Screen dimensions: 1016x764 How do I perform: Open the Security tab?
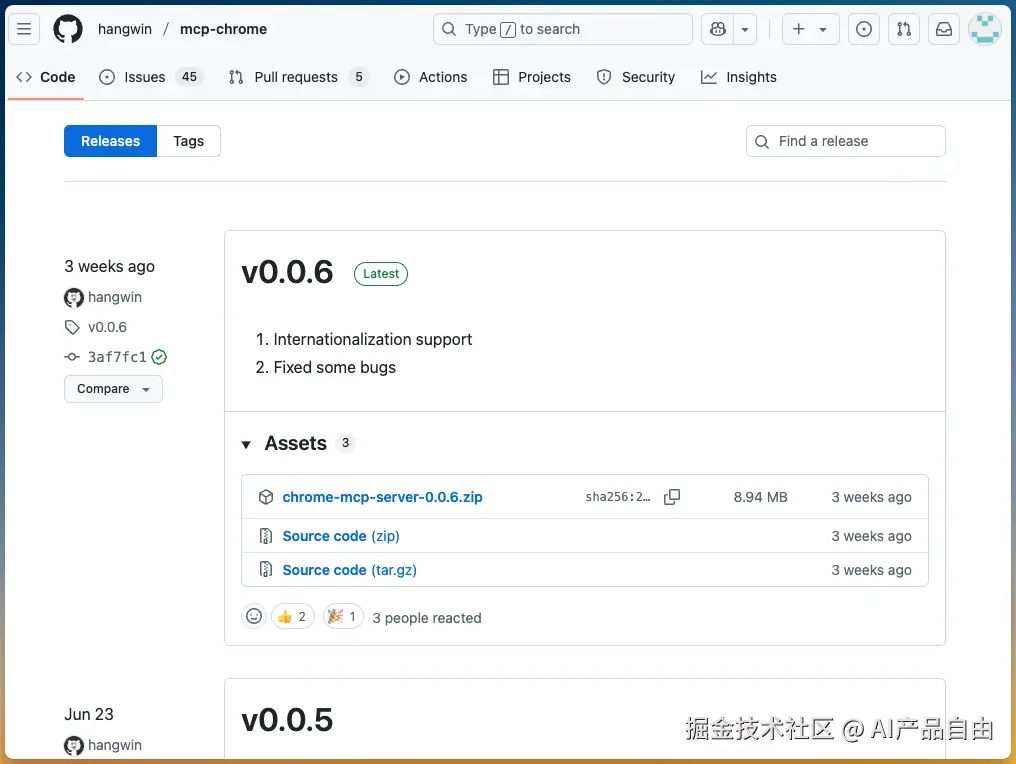(636, 77)
